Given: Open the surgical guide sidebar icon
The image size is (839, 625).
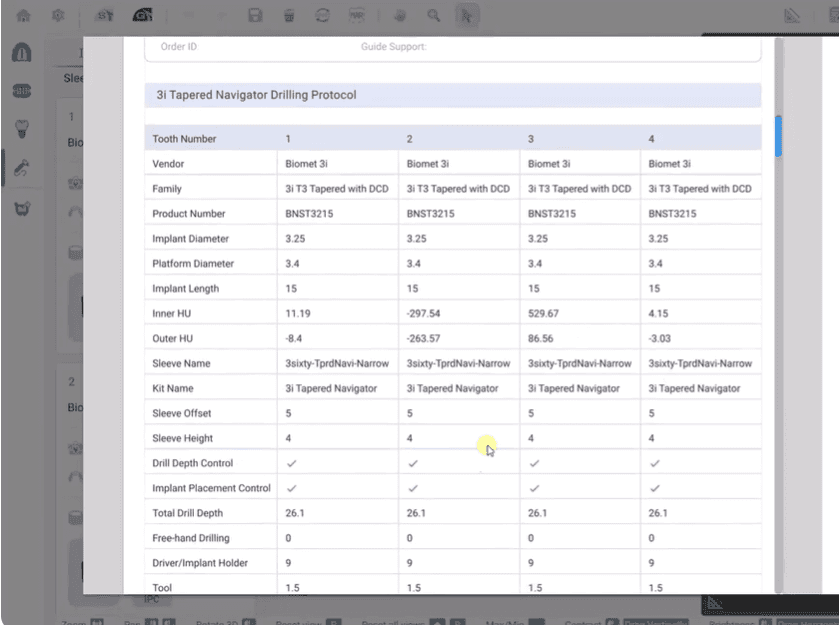Looking at the screenshot, I should click(22, 208).
